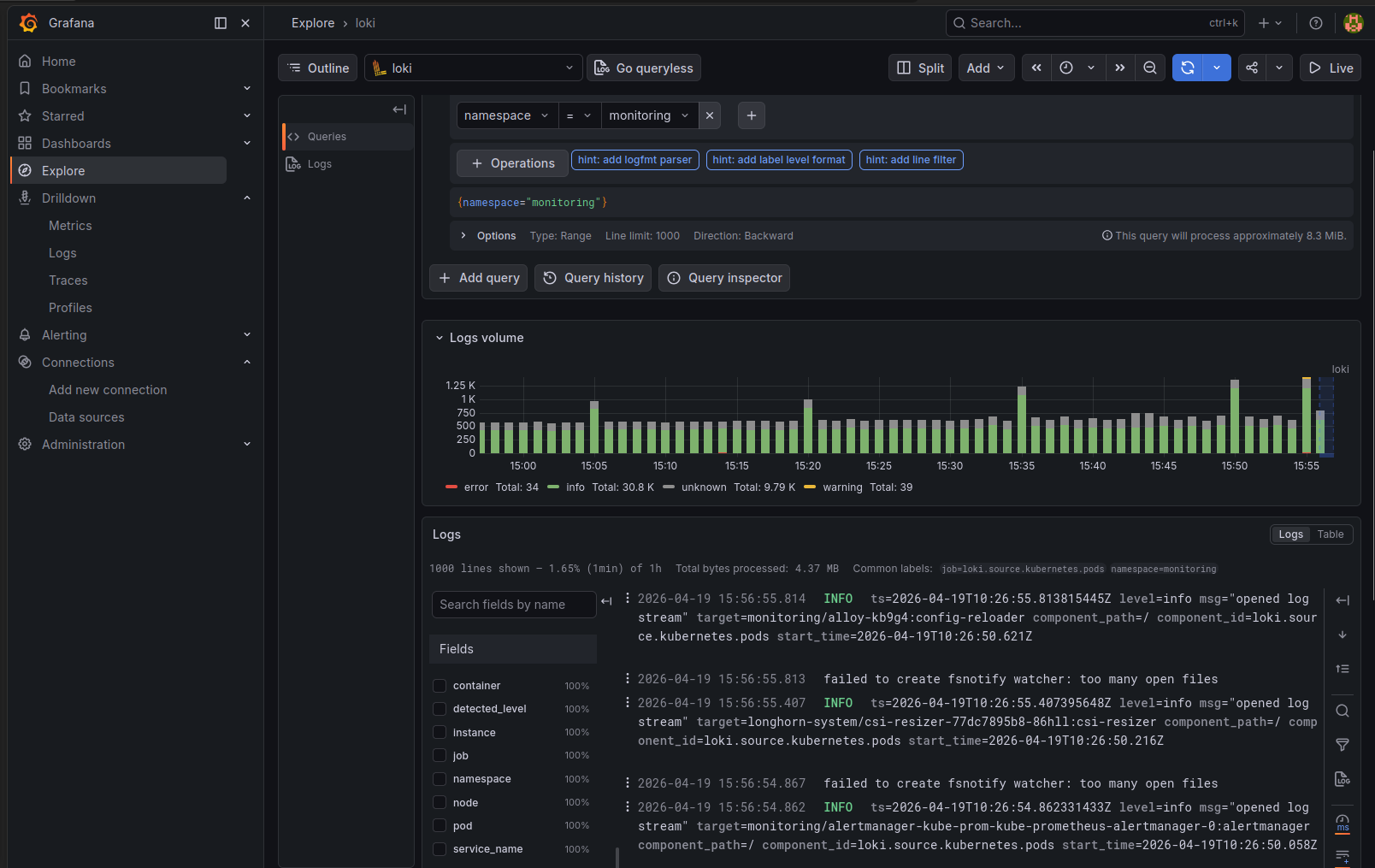Apply hint add logfmt parser
The image size is (1375, 868).
[x=634, y=160]
